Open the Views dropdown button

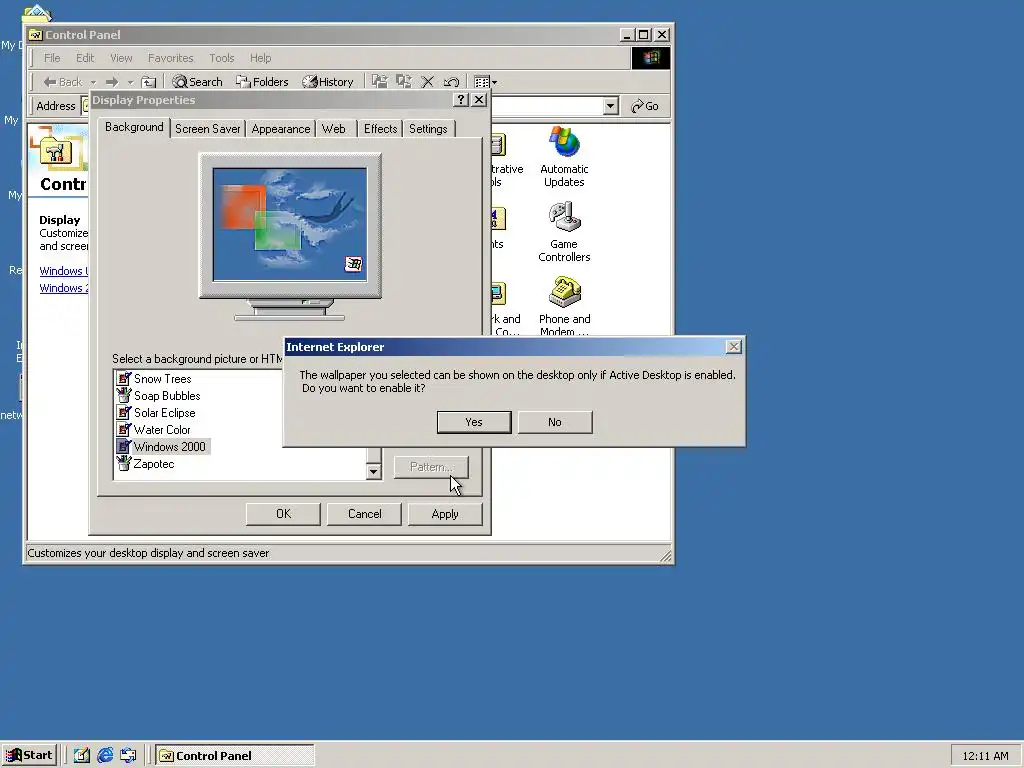pyautogui.click(x=485, y=82)
